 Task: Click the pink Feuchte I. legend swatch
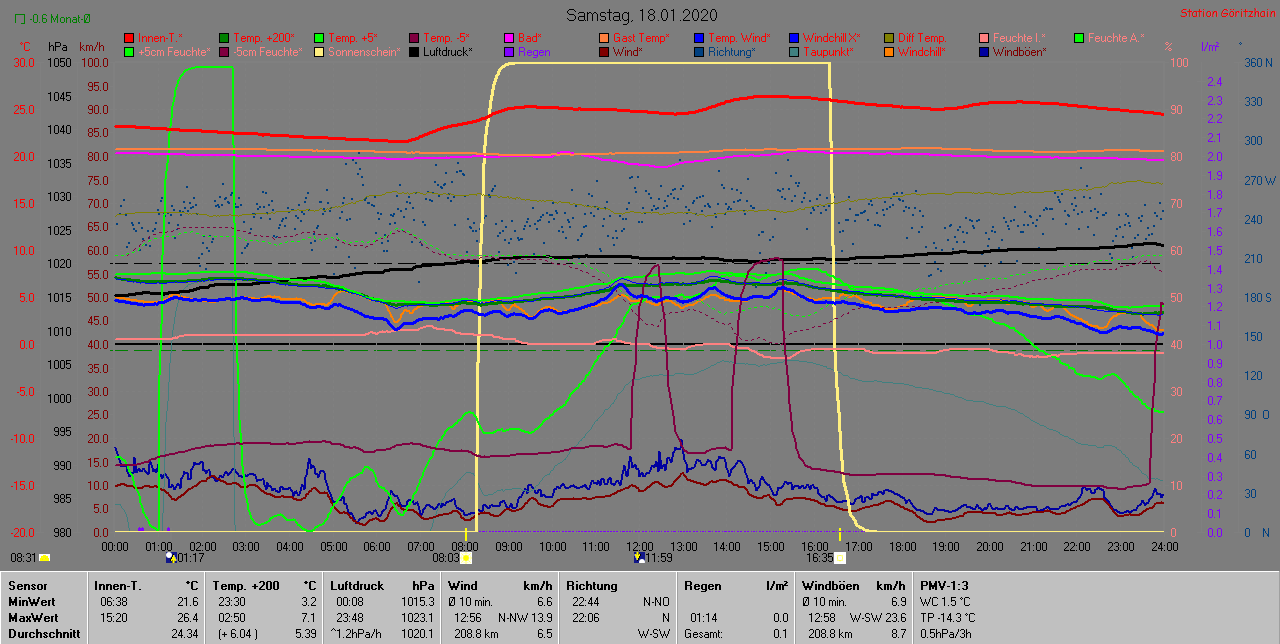tap(984, 38)
